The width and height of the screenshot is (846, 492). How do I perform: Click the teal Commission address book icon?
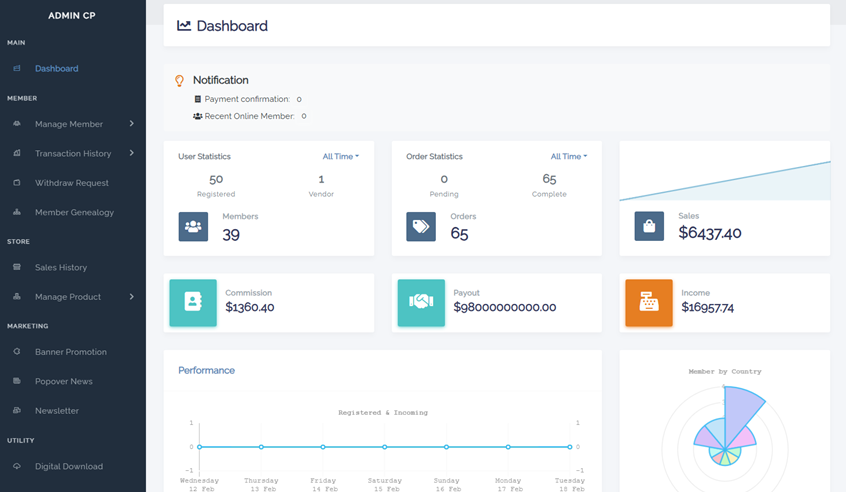193,302
